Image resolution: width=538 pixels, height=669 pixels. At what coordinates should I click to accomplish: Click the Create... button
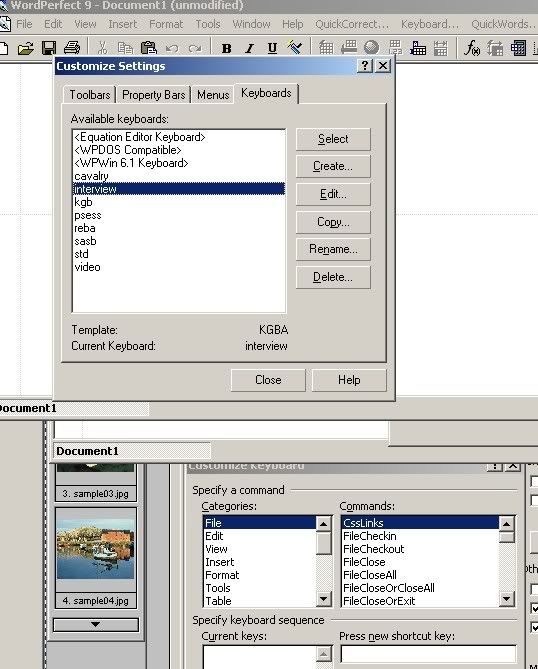333,166
